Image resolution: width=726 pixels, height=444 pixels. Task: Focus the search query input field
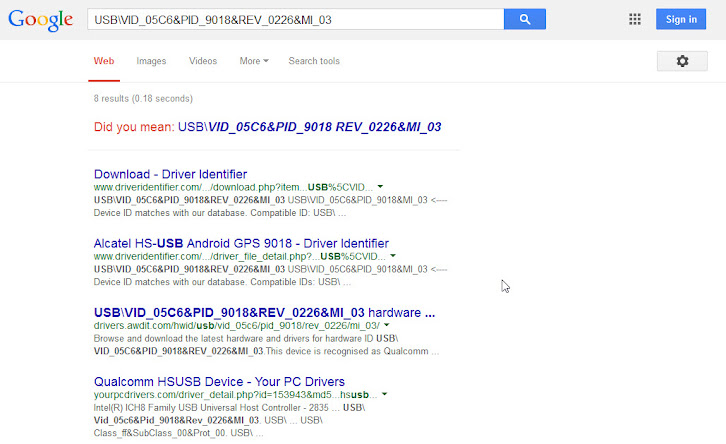295,19
